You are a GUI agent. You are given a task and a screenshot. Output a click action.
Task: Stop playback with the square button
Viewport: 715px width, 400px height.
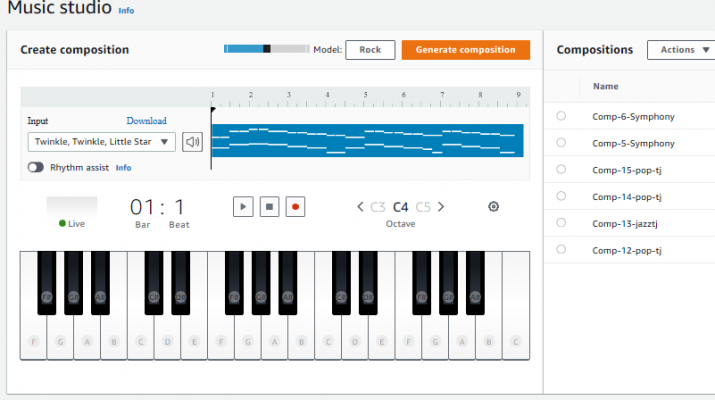(269, 207)
